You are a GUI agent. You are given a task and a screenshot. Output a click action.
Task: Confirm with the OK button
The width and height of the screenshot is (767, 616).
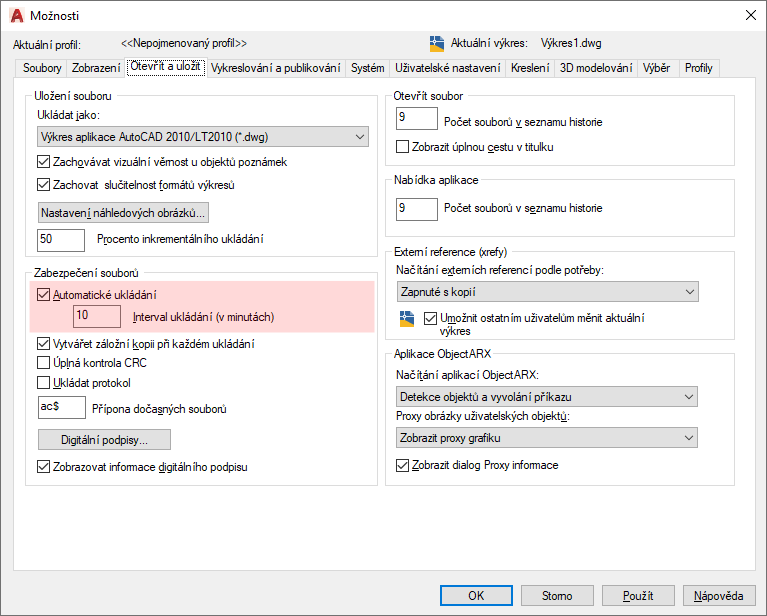tap(476, 595)
